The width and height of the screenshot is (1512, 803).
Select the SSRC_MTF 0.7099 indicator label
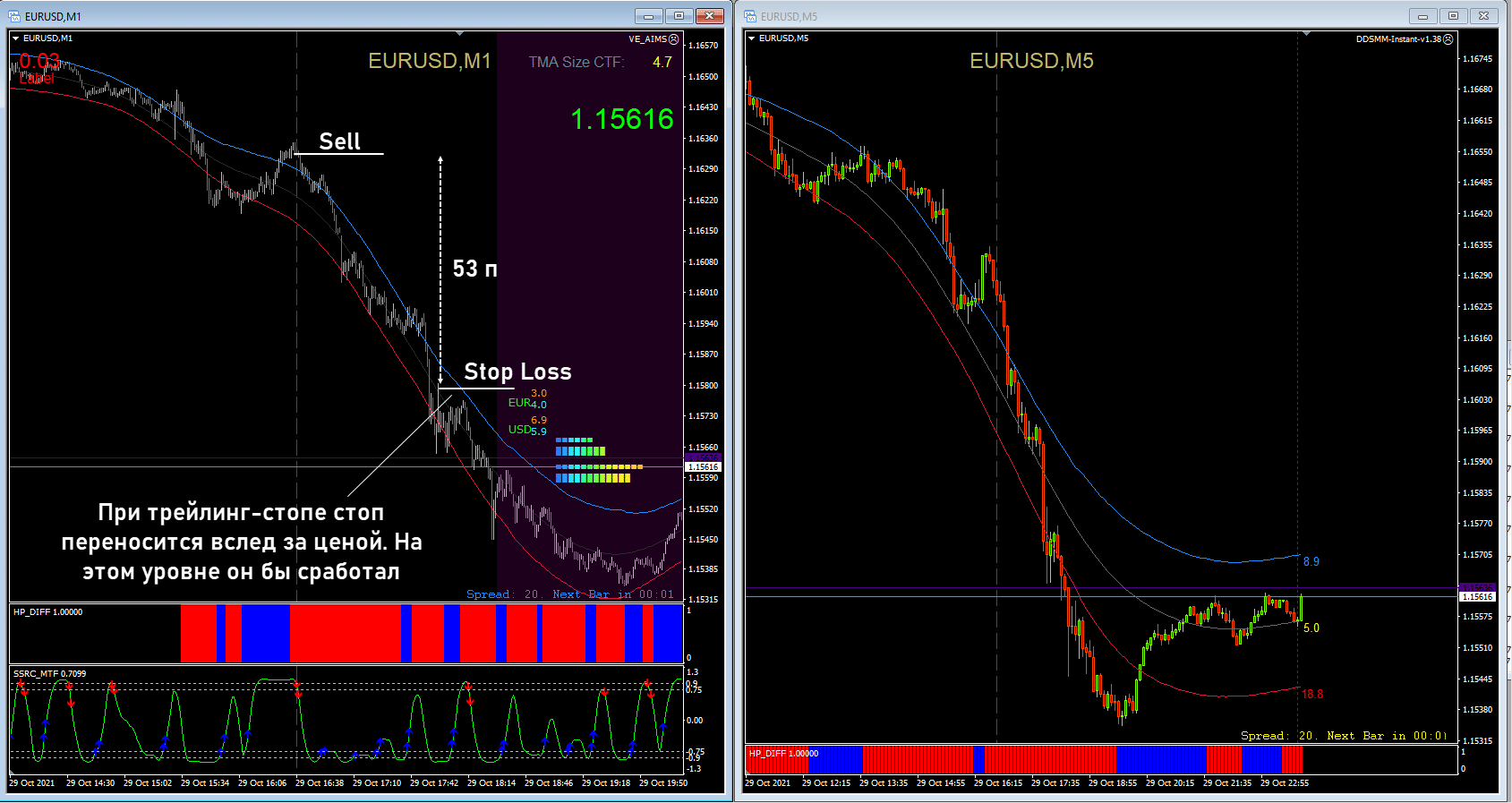click(x=49, y=673)
